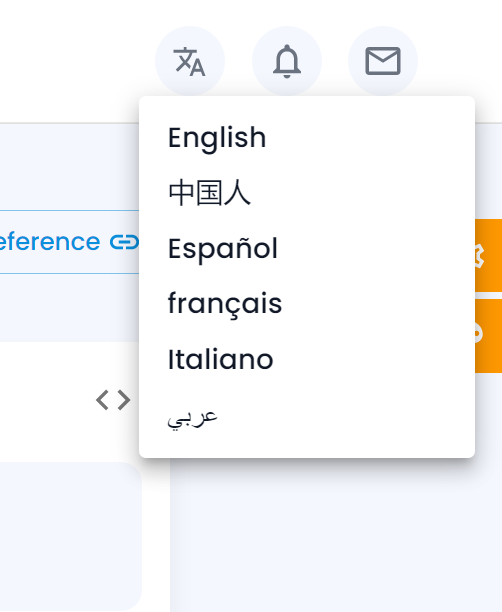Viewport: 502px width, 612px height.
Task: Click the left angle bracket of the code icon
Action: pos(102,400)
